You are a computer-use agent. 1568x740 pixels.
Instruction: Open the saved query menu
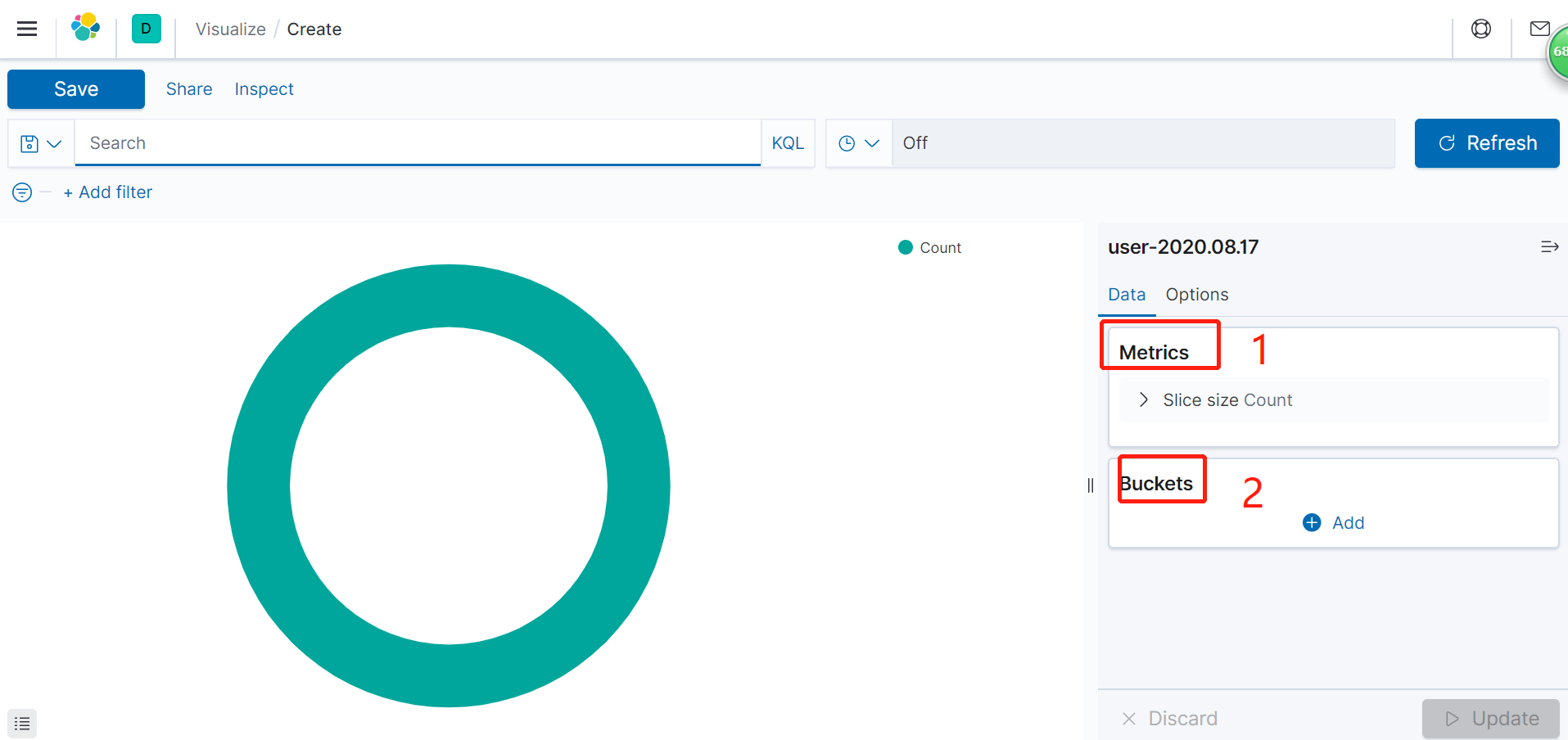coord(41,143)
